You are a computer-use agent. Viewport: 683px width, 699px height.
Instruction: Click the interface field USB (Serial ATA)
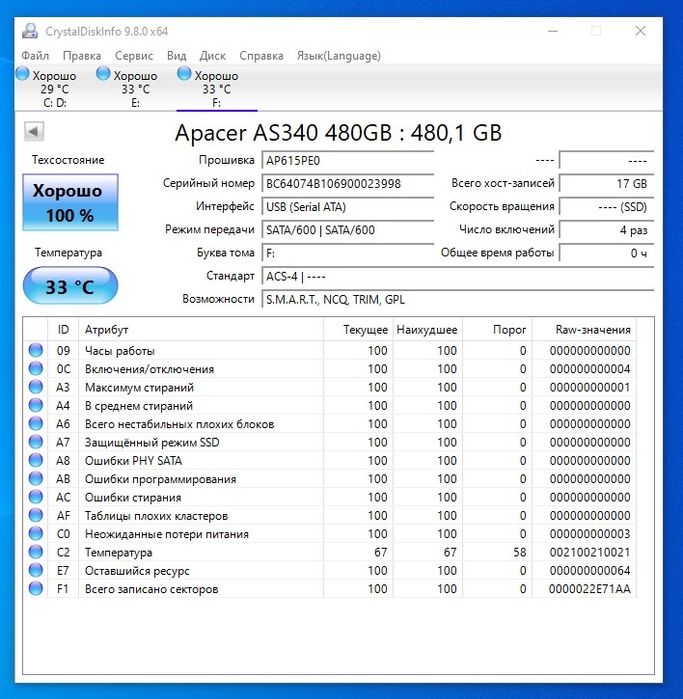[348, 207]
